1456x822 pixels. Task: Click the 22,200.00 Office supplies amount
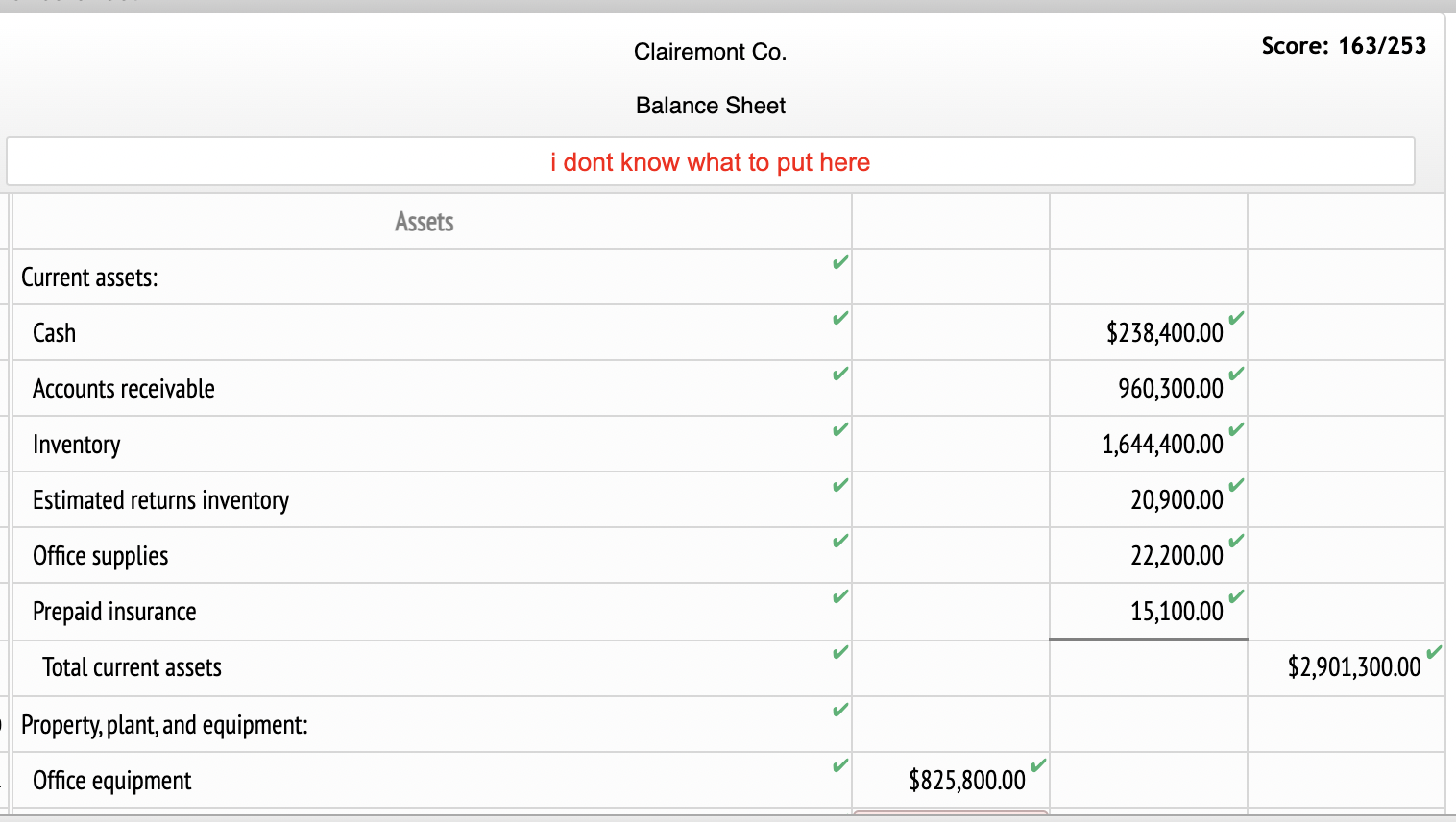coord(1177,556)
